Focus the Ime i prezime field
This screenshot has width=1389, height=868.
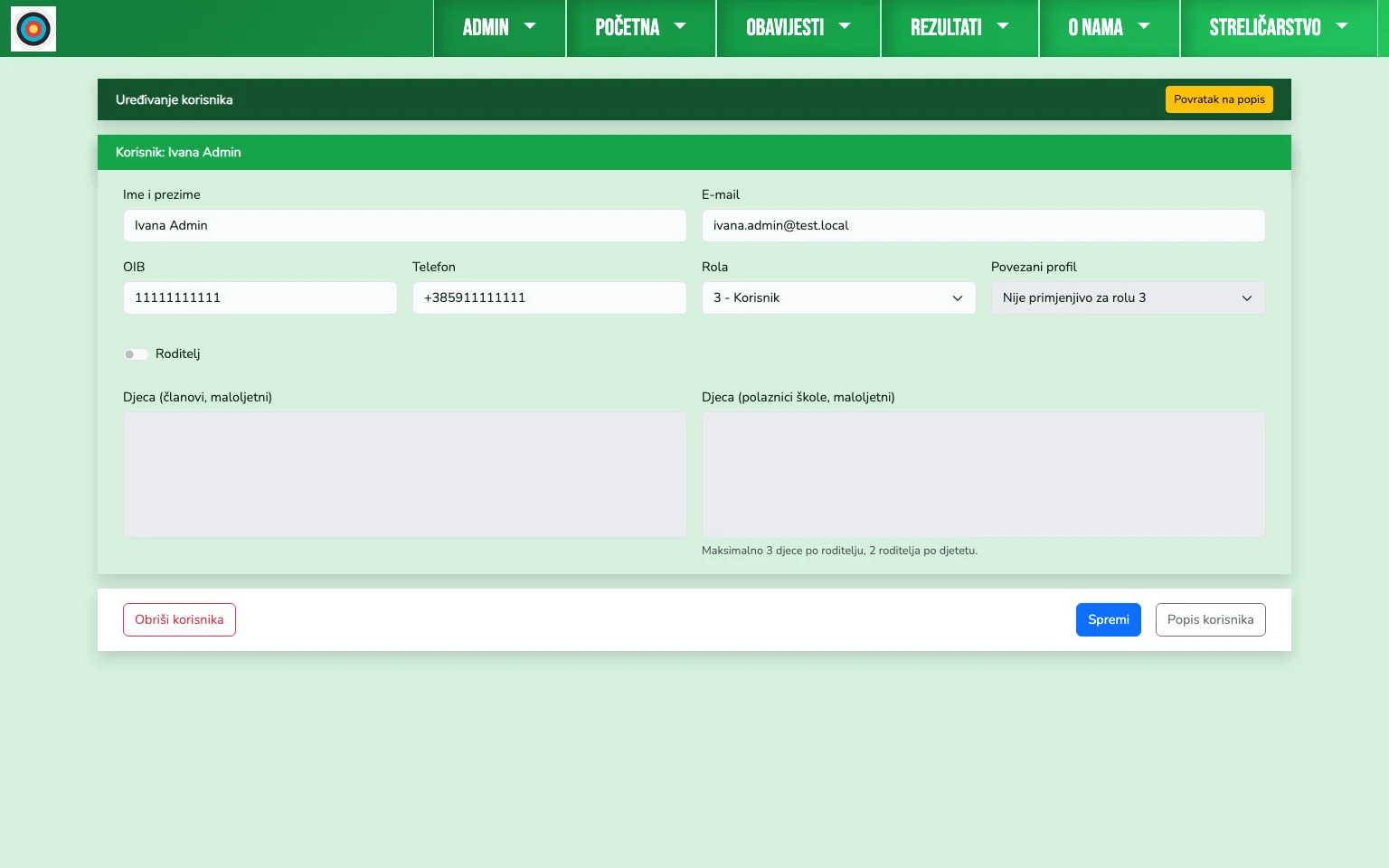coord(404,226)
